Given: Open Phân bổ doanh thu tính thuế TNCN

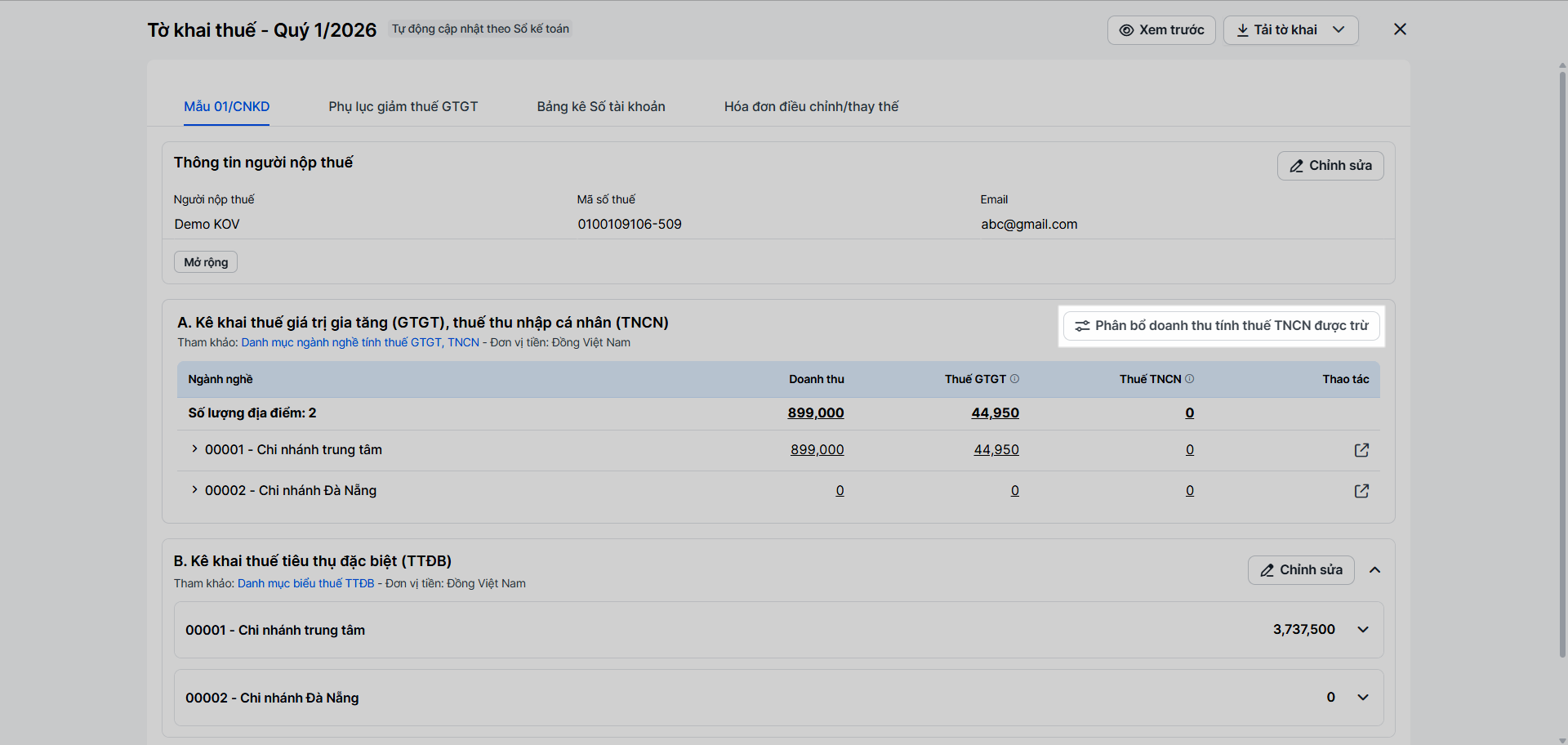Looking at the screenshot, I should pyautogui.click(x=1221, y=326).
